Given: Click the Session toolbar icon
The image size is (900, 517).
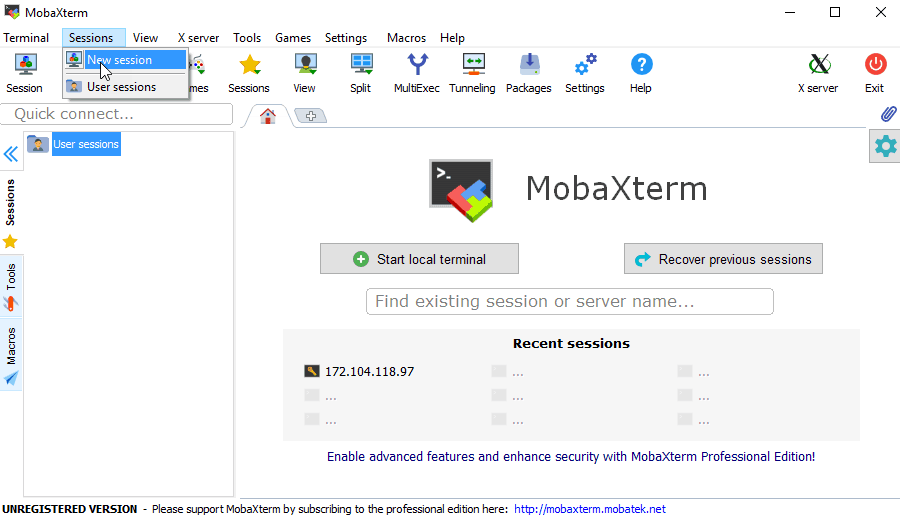Looking at the screenshot, I should coord(25,73).
